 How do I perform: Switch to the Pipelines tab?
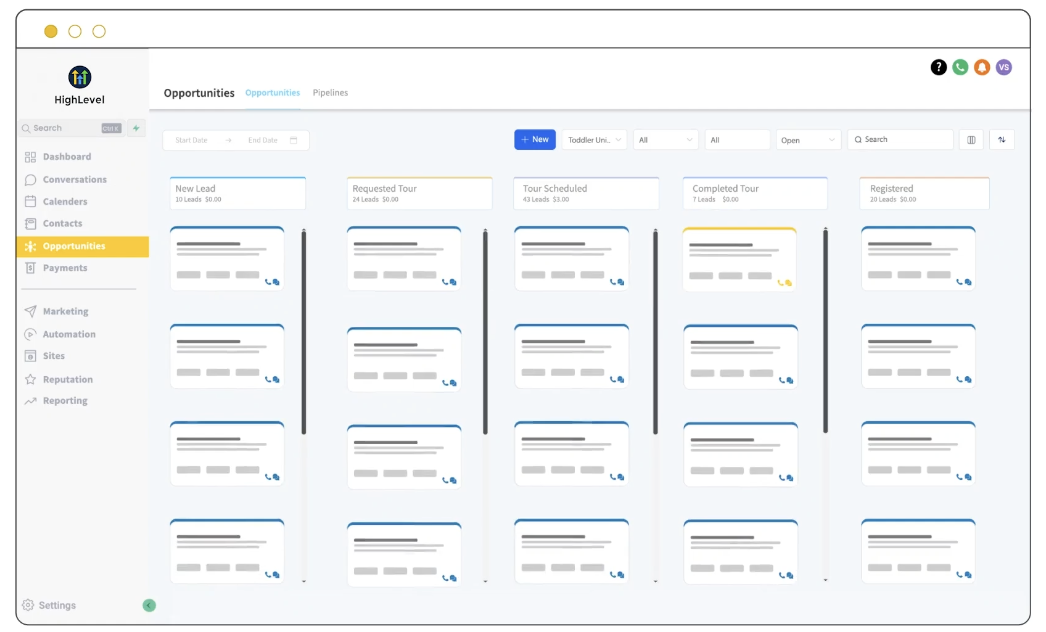tap(330, 93)
